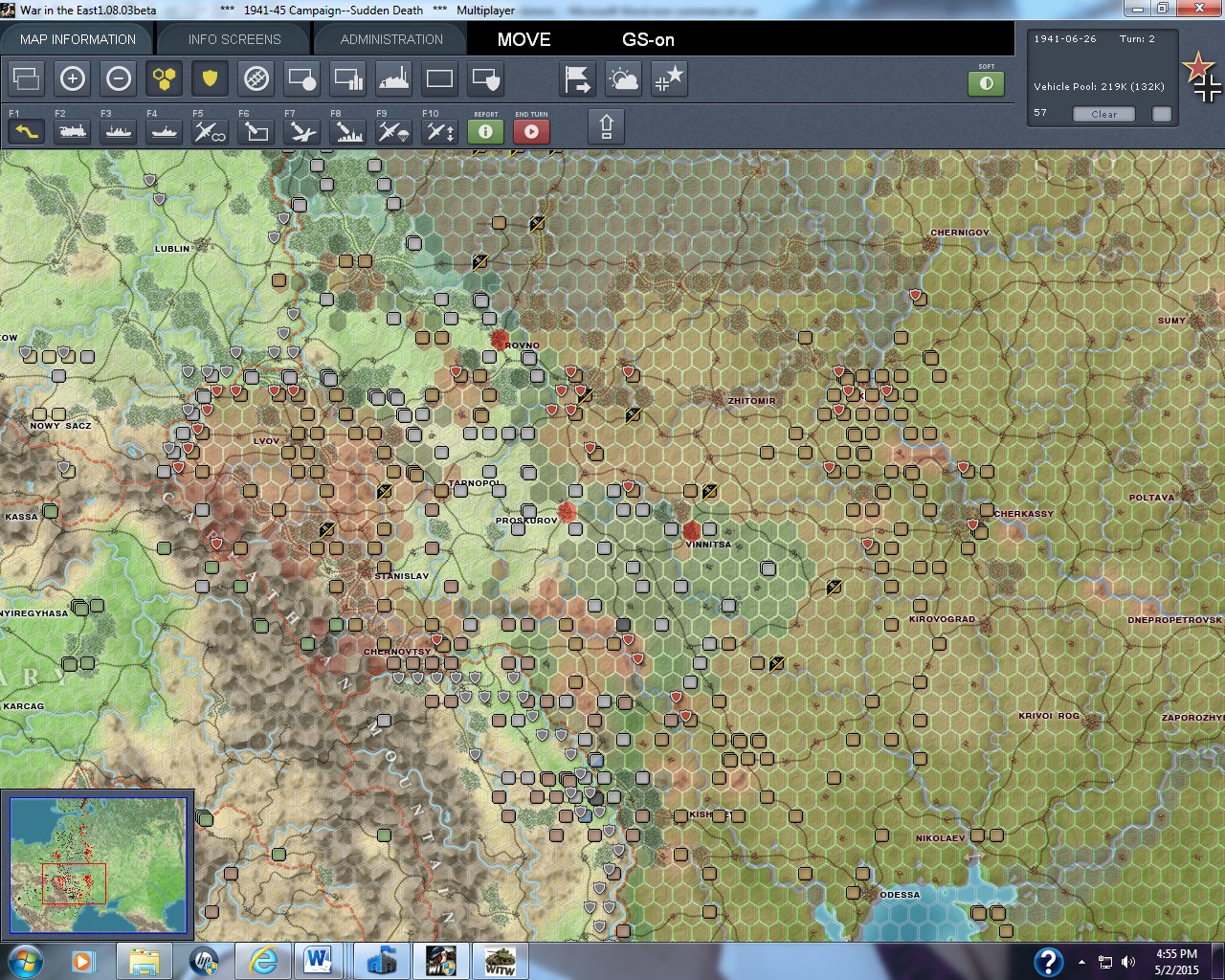Screen dimensions: 1225x980
Task: Click the Chernovtsy city label
Action: click(x=397, y=652)
